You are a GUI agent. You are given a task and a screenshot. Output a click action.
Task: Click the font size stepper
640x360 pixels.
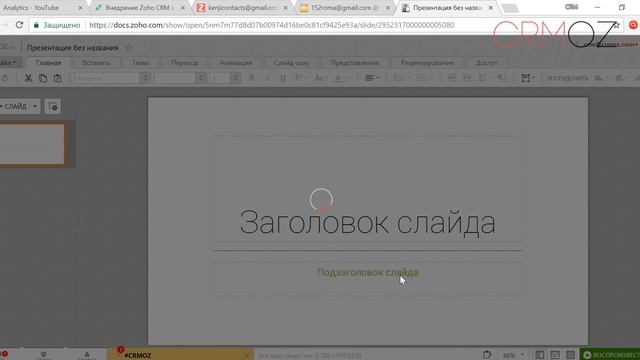point(235,78)
